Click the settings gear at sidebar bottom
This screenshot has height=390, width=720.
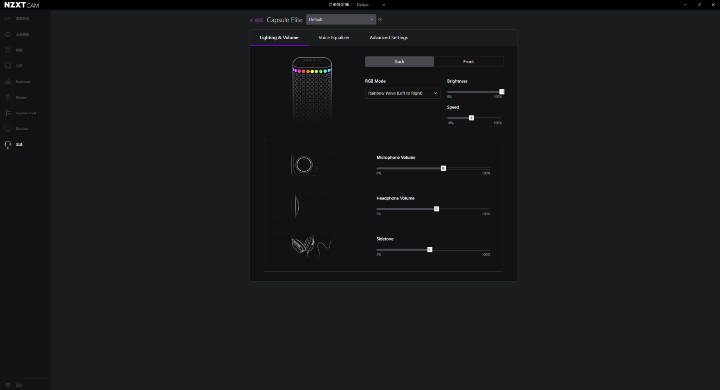pyautogui.click(x=8, y=385)
